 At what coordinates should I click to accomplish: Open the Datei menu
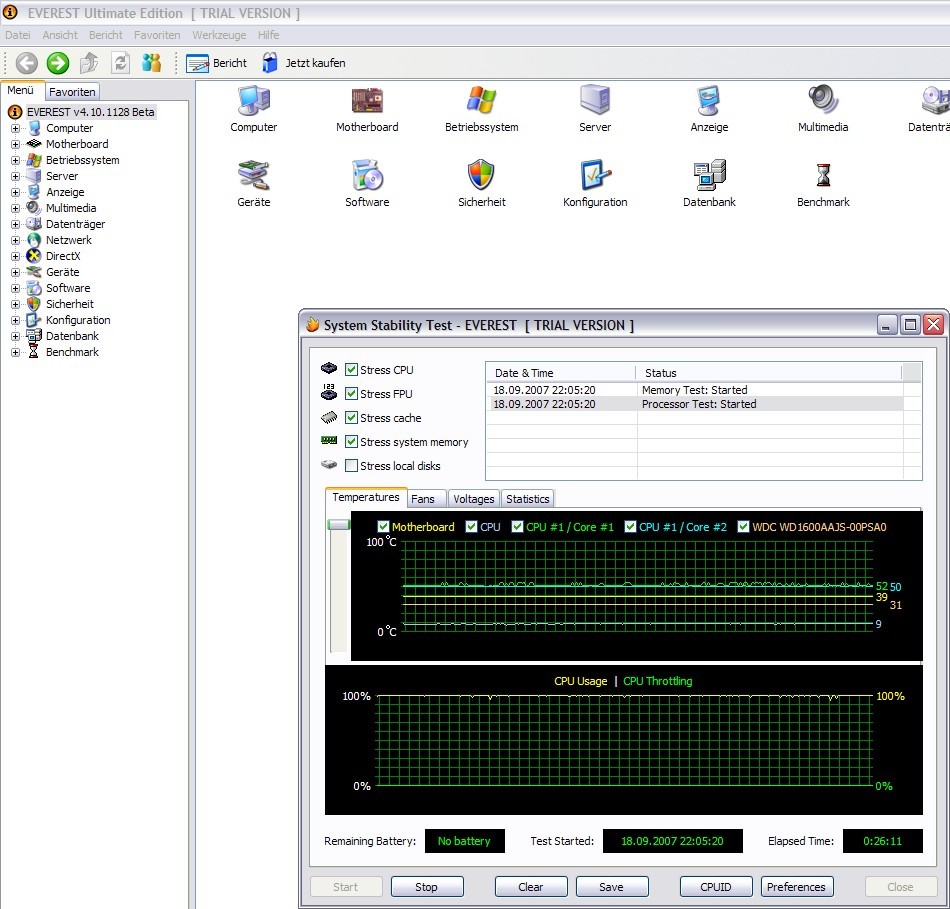point(18,35)
